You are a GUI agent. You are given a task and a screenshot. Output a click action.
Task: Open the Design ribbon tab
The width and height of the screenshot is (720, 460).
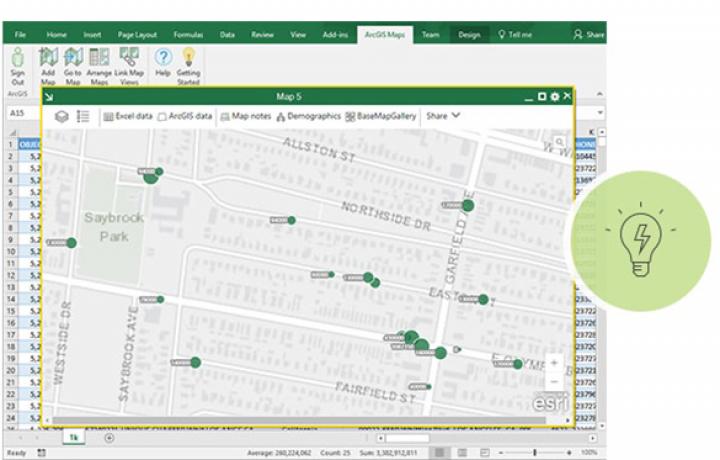click(x=469, y=35)
